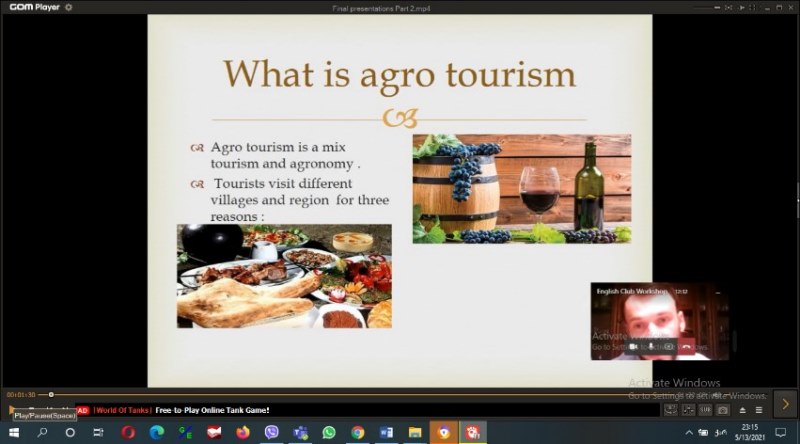The height and width of the screenshot is (444, 800).
Task: Launch Opera from the taskbar
Action: click(128, 433)
